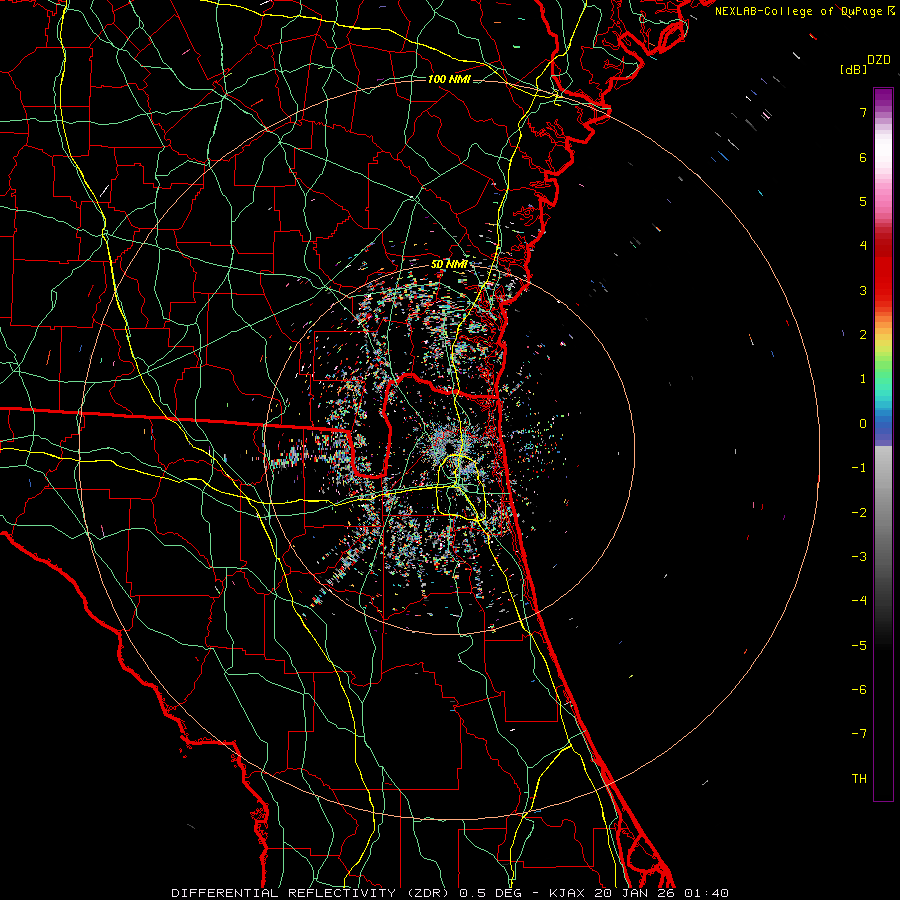This screenshot has width=900, height=900.
Task: Click the -2 value on color scale
Action: click(x=859, y=513)
